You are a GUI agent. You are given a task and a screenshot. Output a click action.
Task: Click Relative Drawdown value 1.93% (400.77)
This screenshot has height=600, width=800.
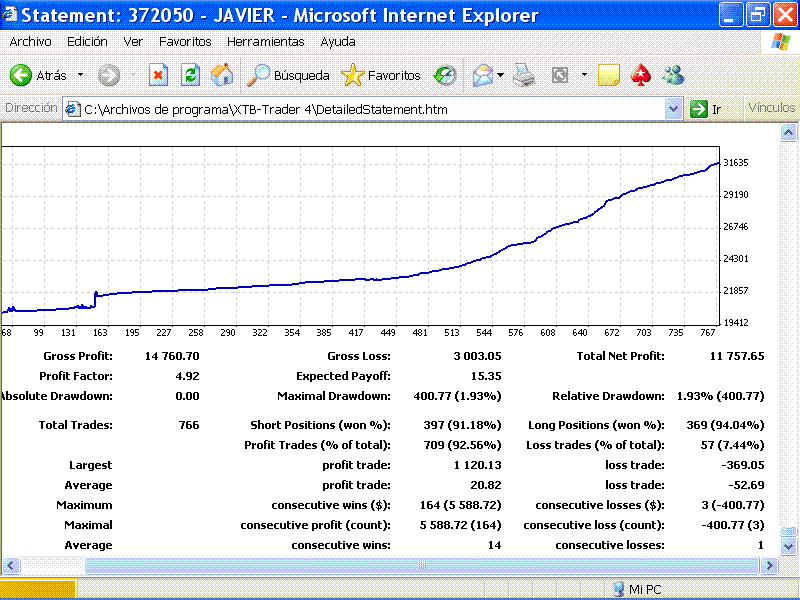(720, 396)
